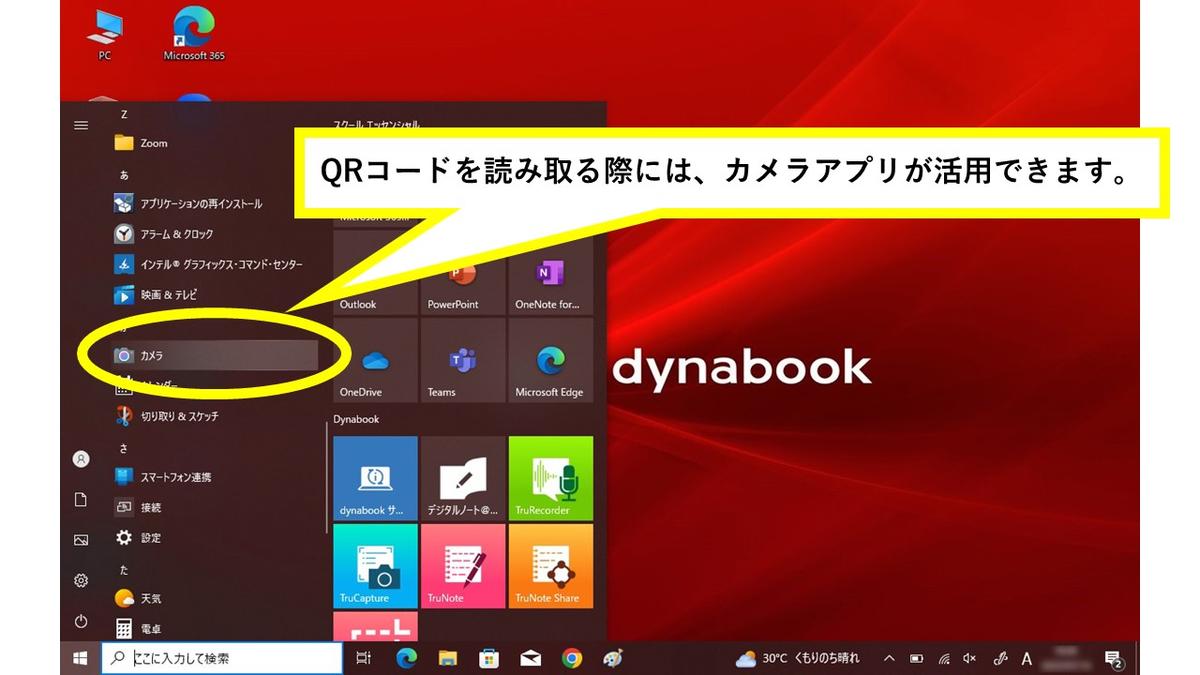Viewport: 1200px width, 675px height.
Task: Expand the Zoom folder in app list
Action: (215, 143)
